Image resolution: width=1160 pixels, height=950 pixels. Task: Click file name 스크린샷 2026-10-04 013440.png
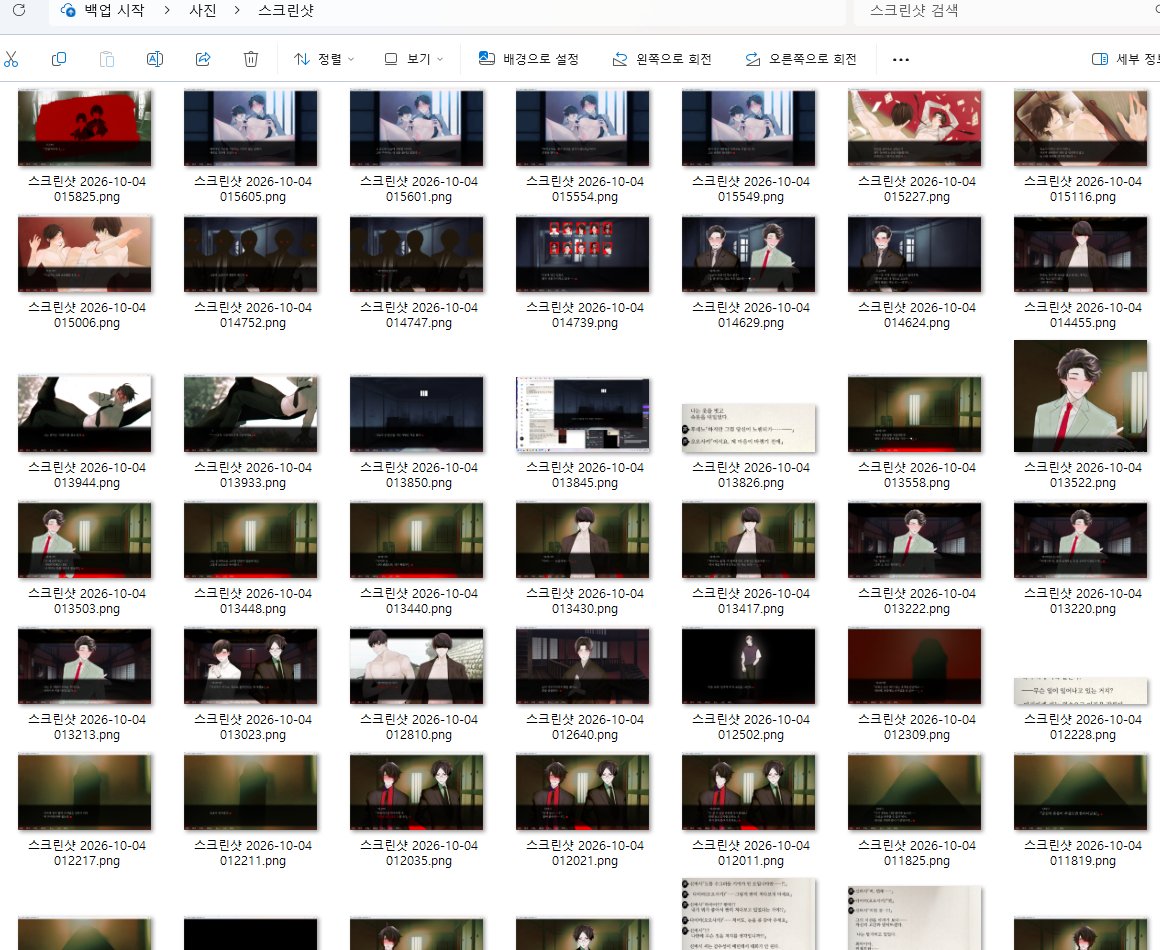pyautogui.click(x=419, y=601)
